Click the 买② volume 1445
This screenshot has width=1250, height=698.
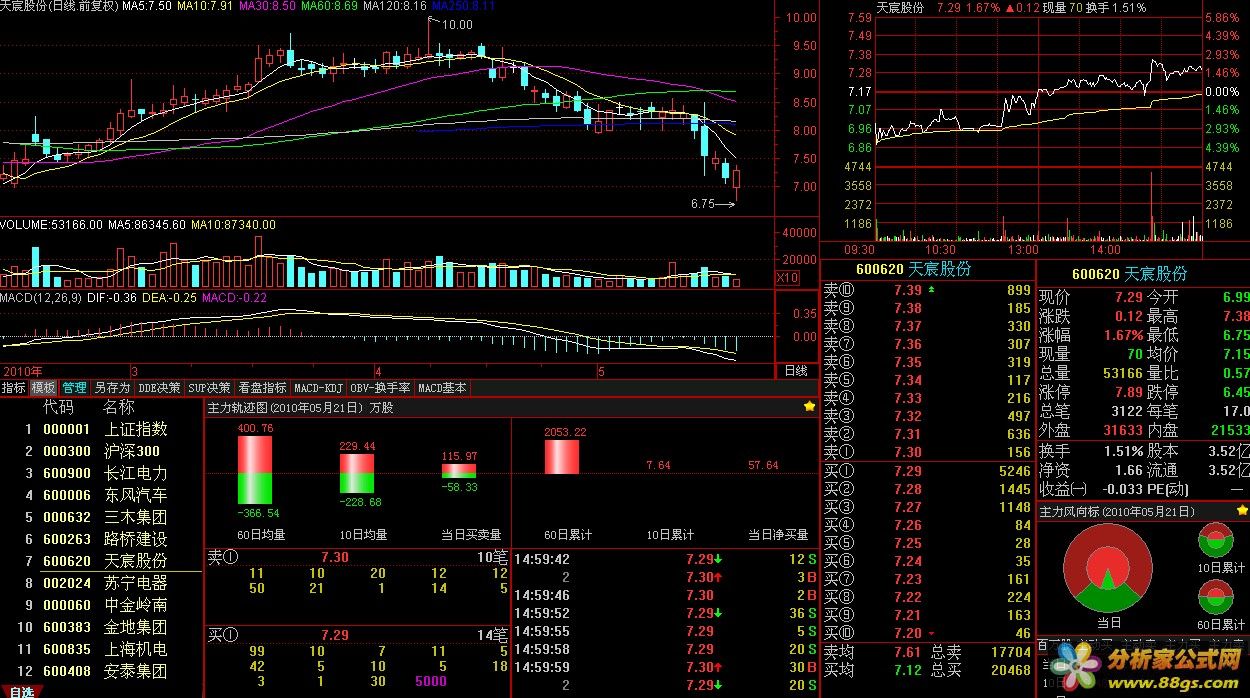pyautogui.click(x=1014, y=489)
